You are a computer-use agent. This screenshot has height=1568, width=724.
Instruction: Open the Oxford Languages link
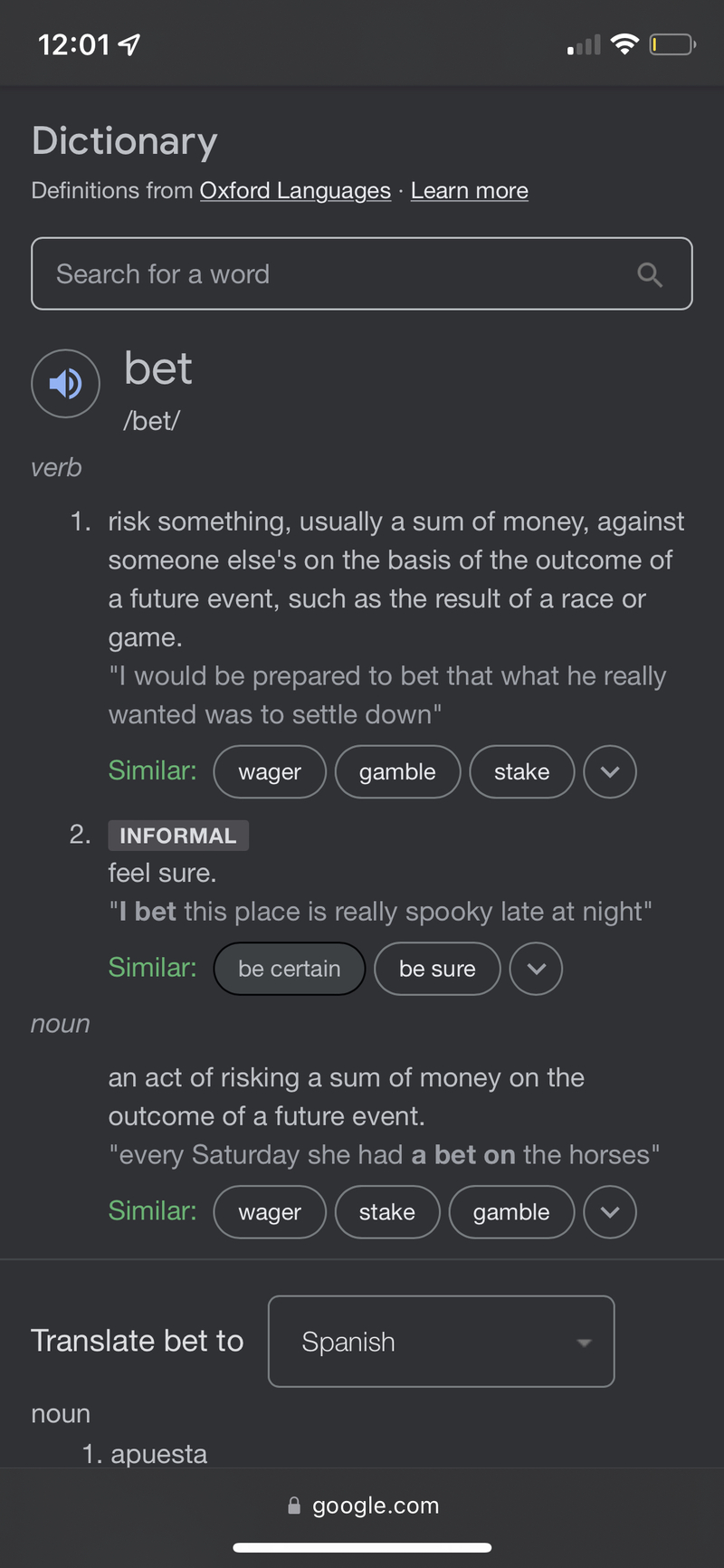pyautogui.click(x=295, y=191)
